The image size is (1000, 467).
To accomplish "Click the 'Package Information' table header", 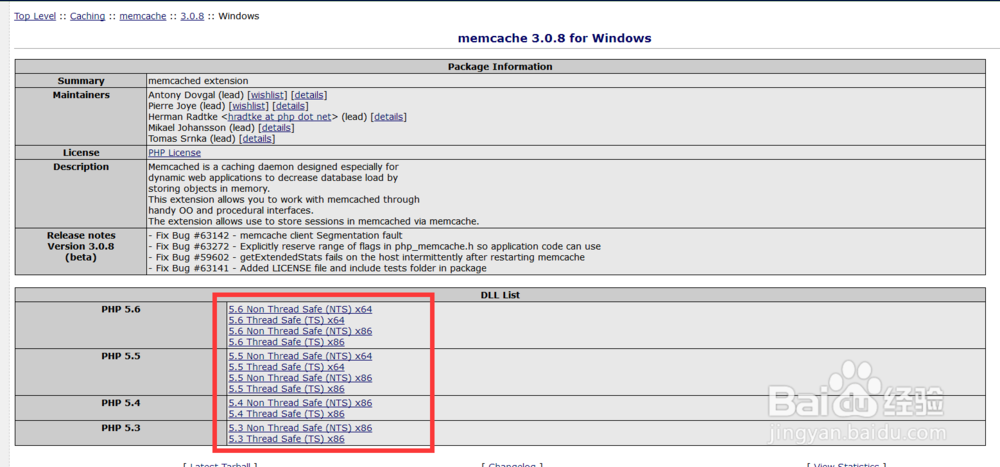I will coord(500,66).
